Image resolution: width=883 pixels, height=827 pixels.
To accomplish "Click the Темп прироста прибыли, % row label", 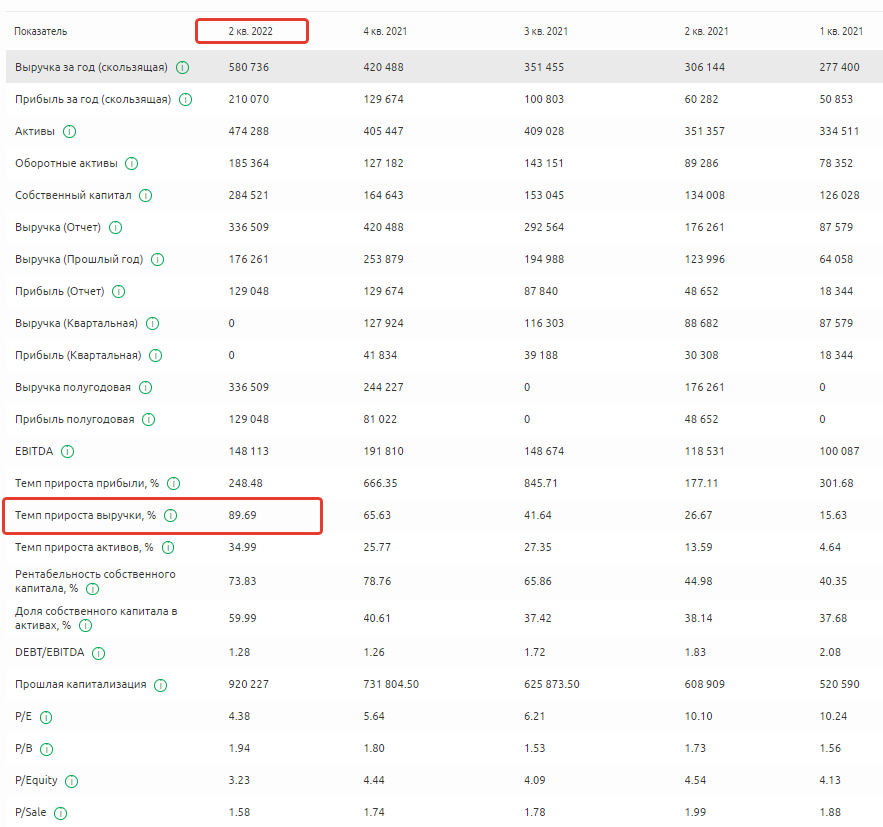I will tap(87, 484).
